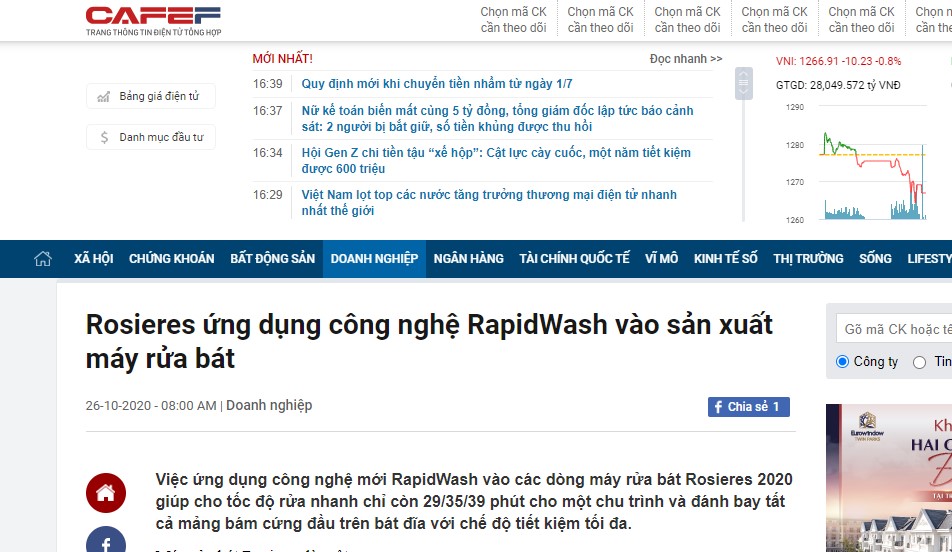Open the XÃ HỘI menu
The image size is (952, 552).
(x=94, y=259)
